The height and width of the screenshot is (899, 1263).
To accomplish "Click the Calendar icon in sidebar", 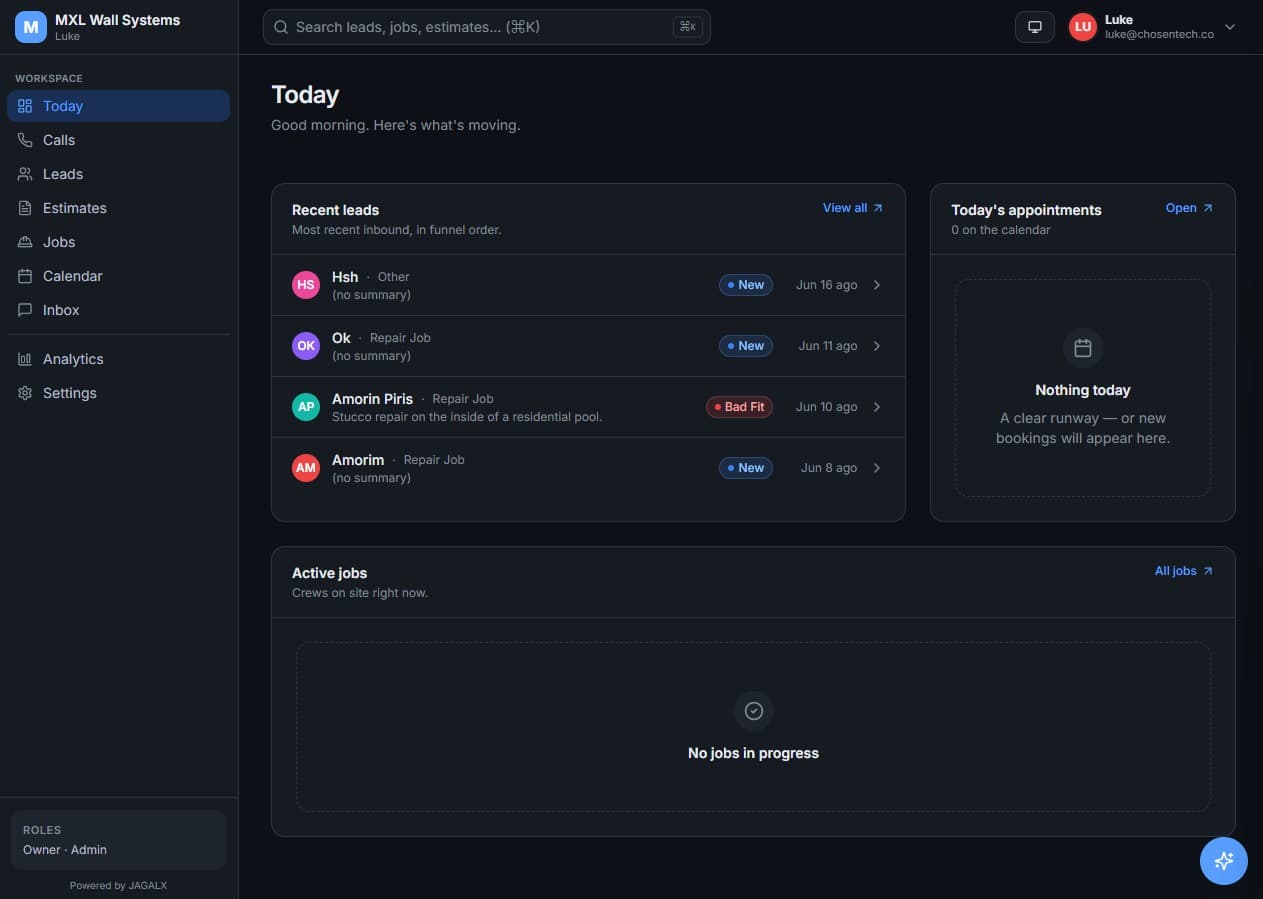I will pos(25,276).
